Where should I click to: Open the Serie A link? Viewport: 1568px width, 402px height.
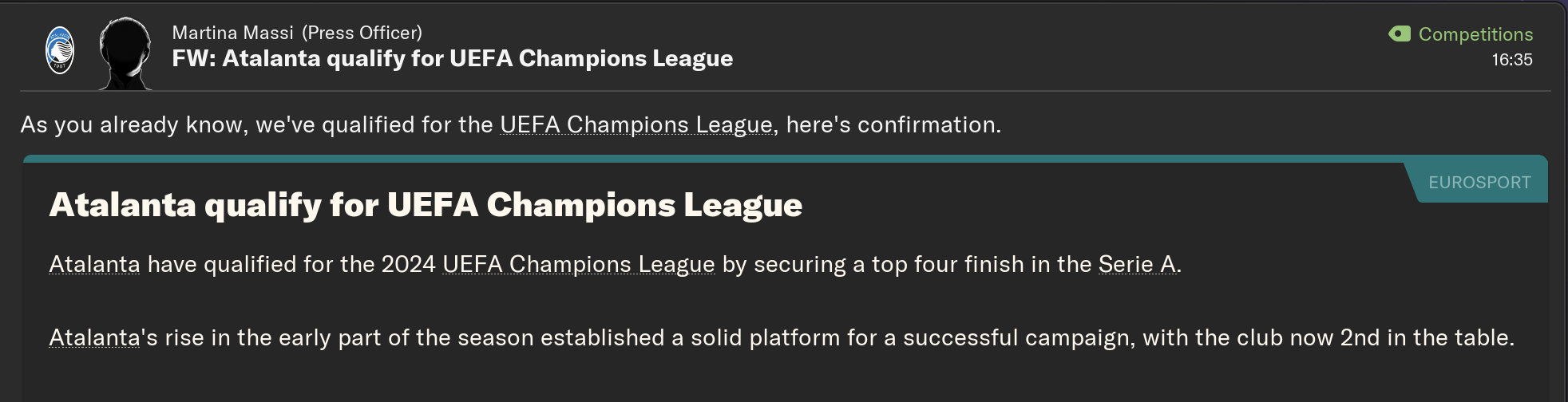pos(1137,265)
